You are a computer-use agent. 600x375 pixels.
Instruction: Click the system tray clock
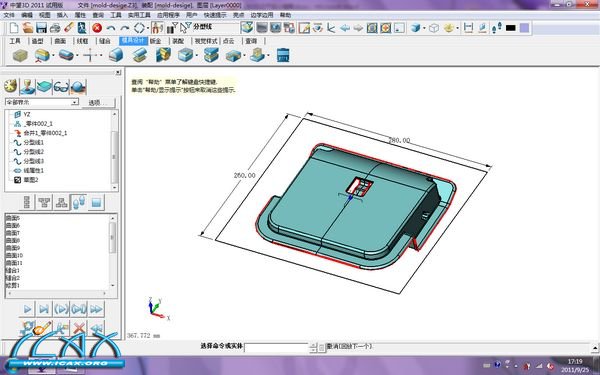[575, 366]
